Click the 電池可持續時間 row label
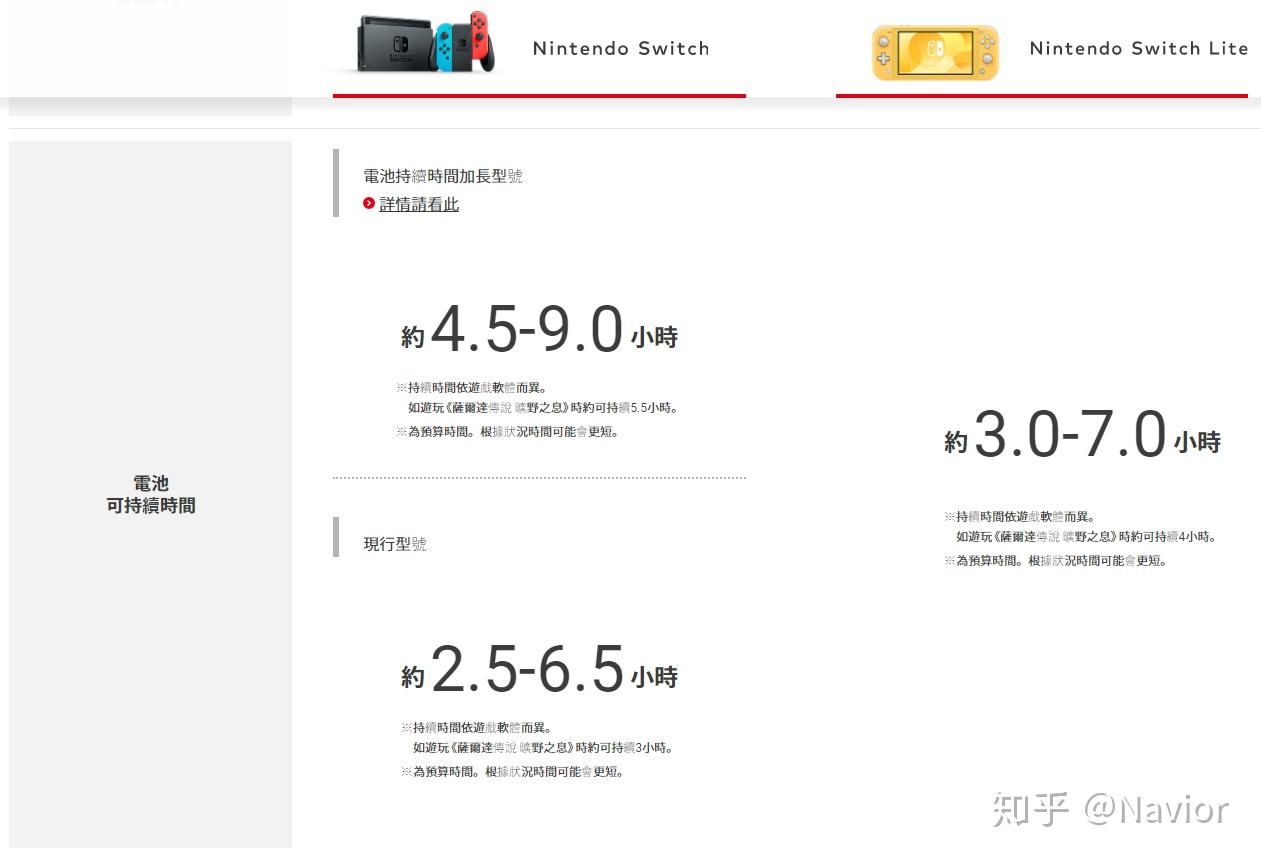The image size is (1261, 859). (x=151, y=495)
